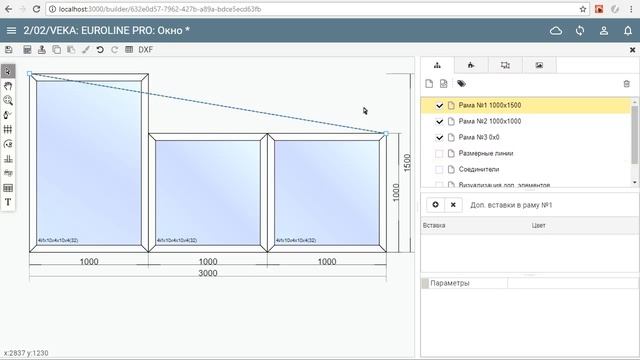The width and height of the screenshot is (640, 360).
Task: Select the Соединители row
Action: 526,169
